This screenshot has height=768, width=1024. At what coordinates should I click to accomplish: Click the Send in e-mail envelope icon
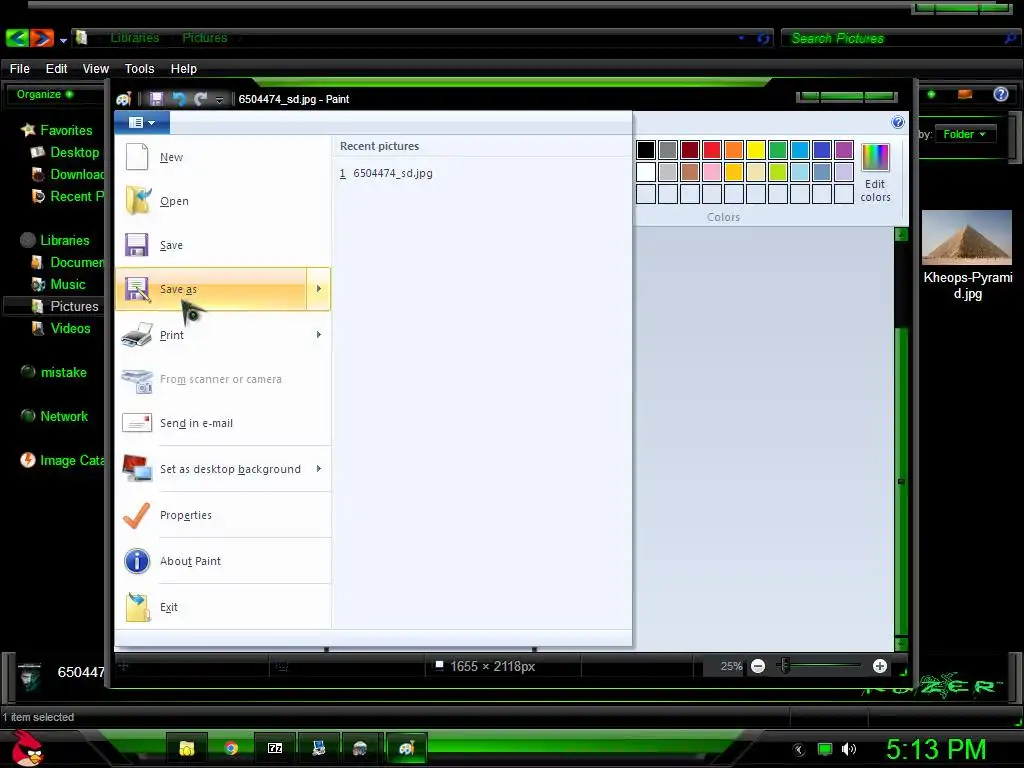click(x=136, y=423)
